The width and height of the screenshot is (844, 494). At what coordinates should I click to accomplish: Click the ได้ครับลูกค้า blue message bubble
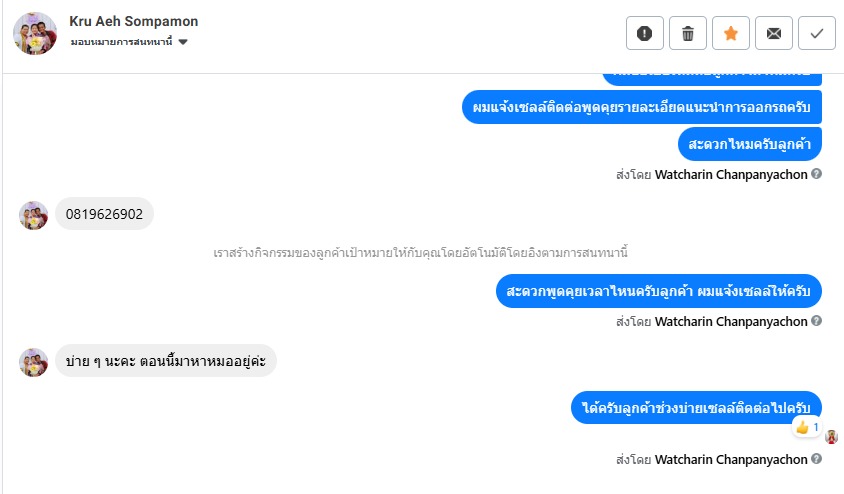698,407
